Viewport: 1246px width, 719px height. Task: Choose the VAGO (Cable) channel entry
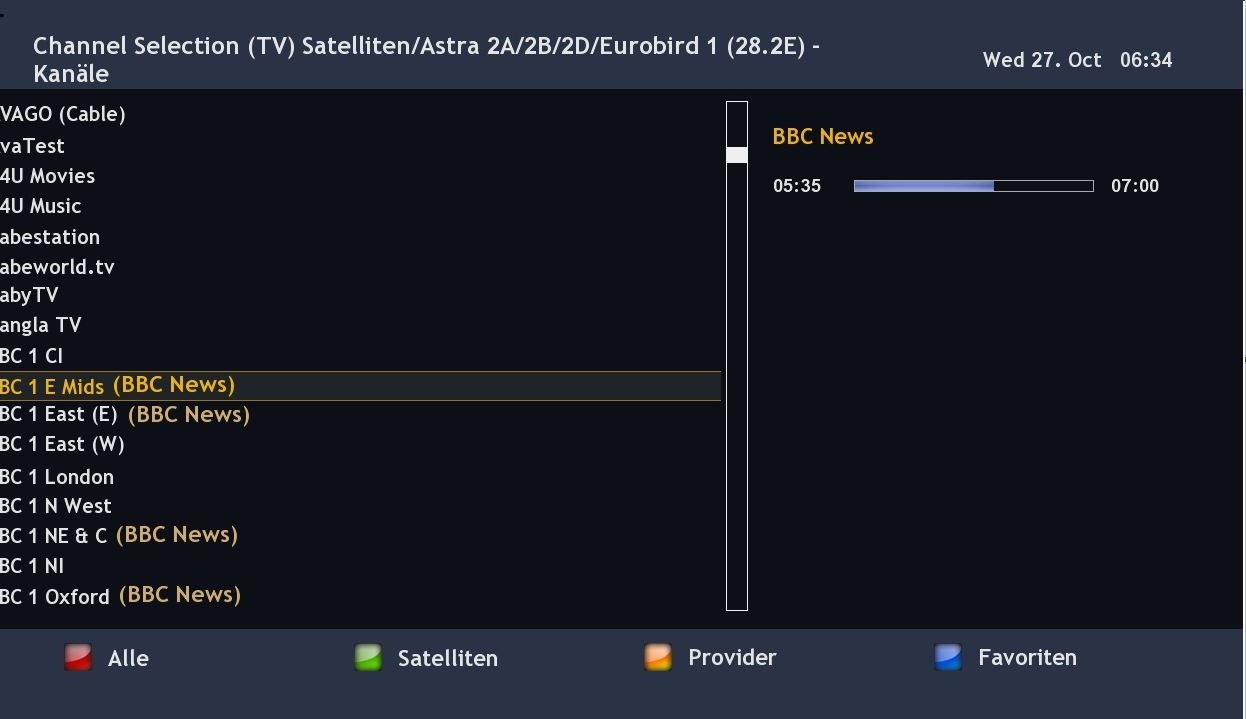click(x=63, y=114)
